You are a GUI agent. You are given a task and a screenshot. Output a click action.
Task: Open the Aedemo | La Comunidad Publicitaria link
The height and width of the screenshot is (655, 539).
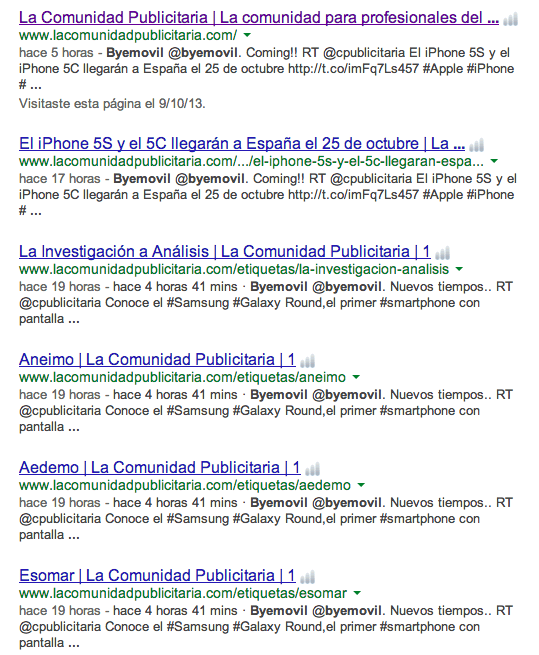160,467
